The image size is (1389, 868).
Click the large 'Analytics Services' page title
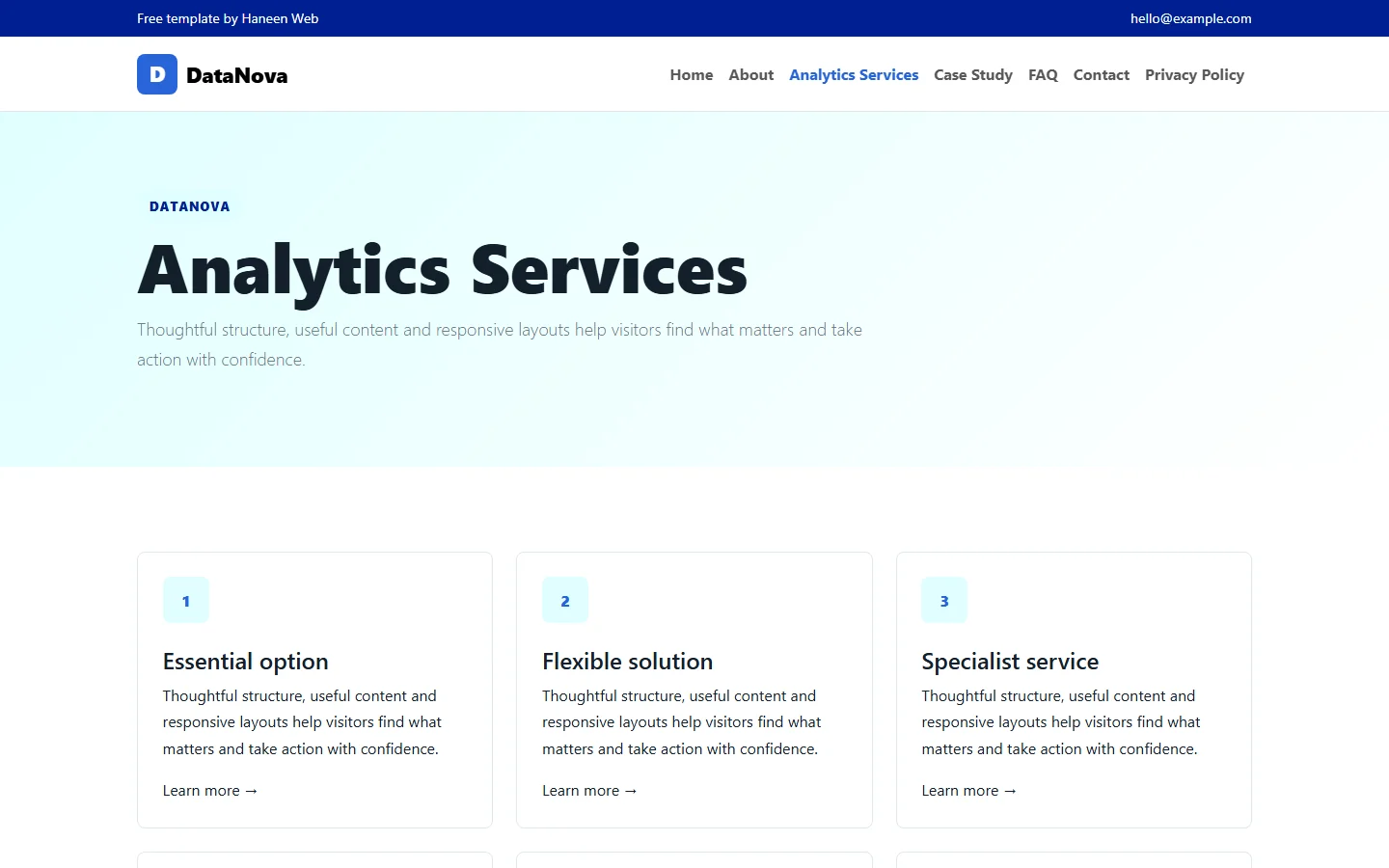pyautogui.click(x=443, y=270)
